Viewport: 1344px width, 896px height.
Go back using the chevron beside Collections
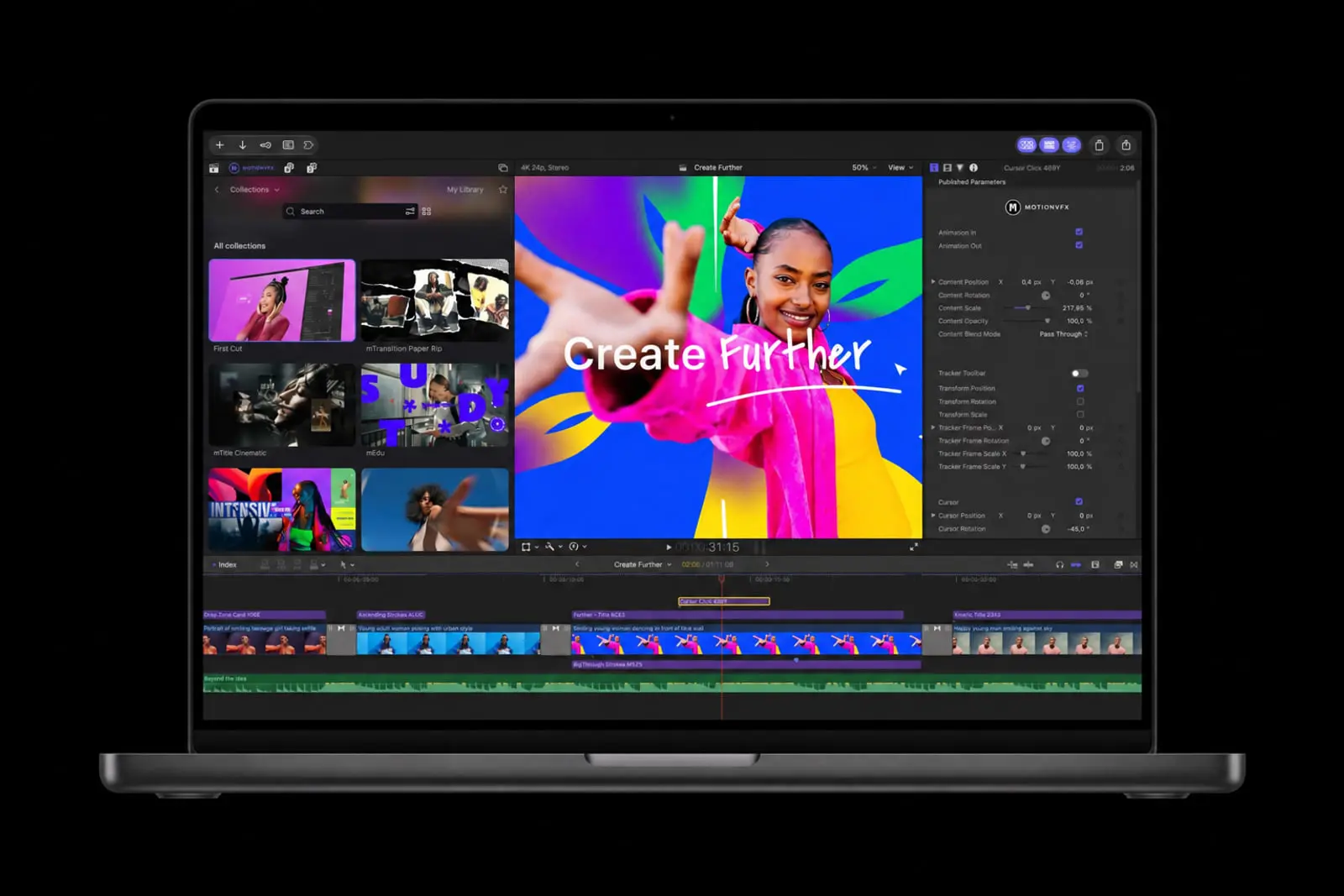[x=217, y=190]
